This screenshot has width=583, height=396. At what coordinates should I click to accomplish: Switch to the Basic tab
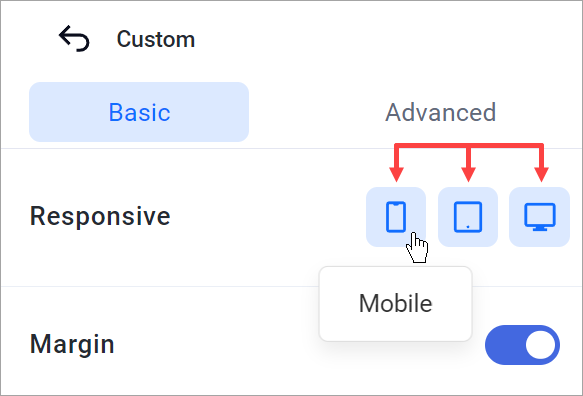pyautogui.click(x=139, y=112)
